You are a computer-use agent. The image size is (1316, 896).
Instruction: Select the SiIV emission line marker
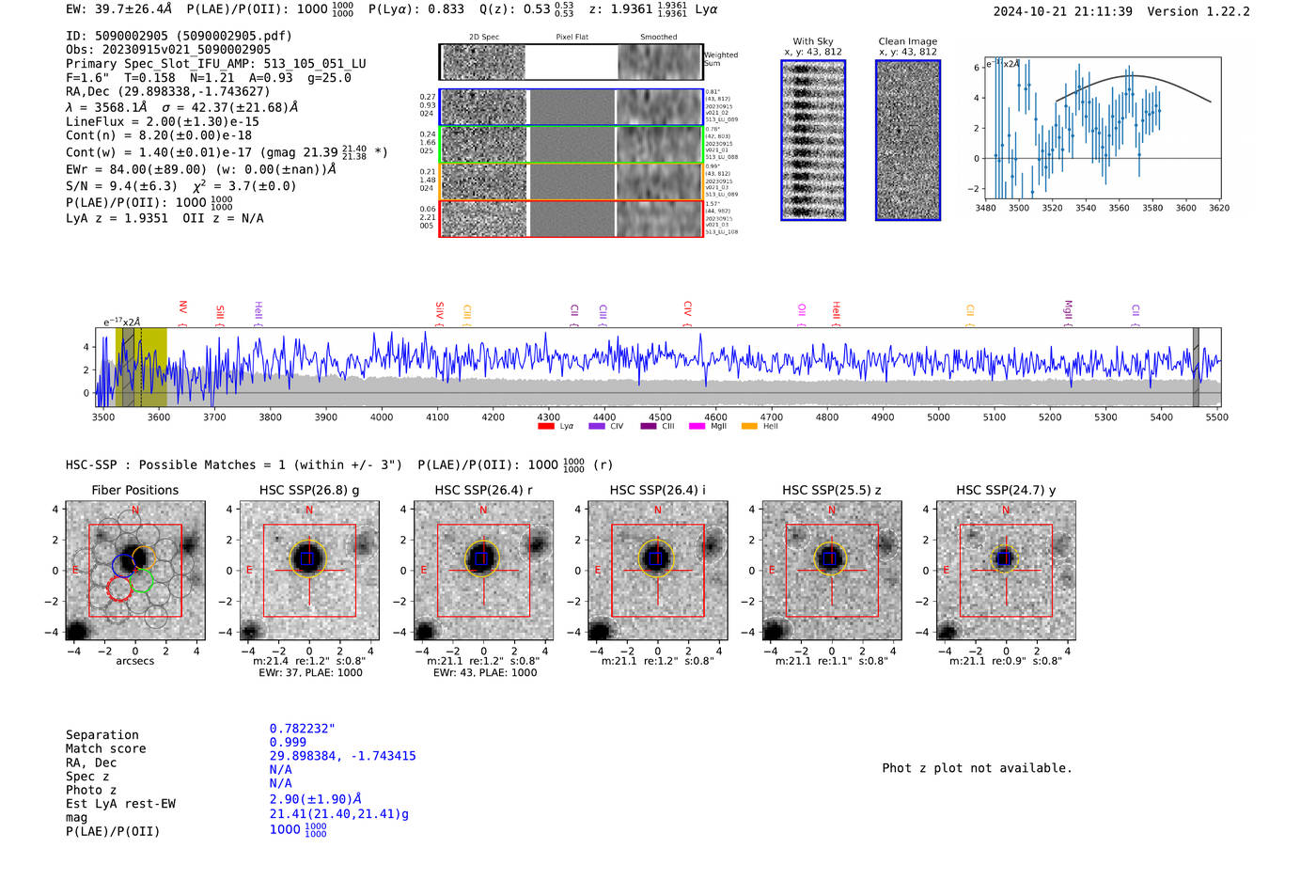[x=440, y=314]
